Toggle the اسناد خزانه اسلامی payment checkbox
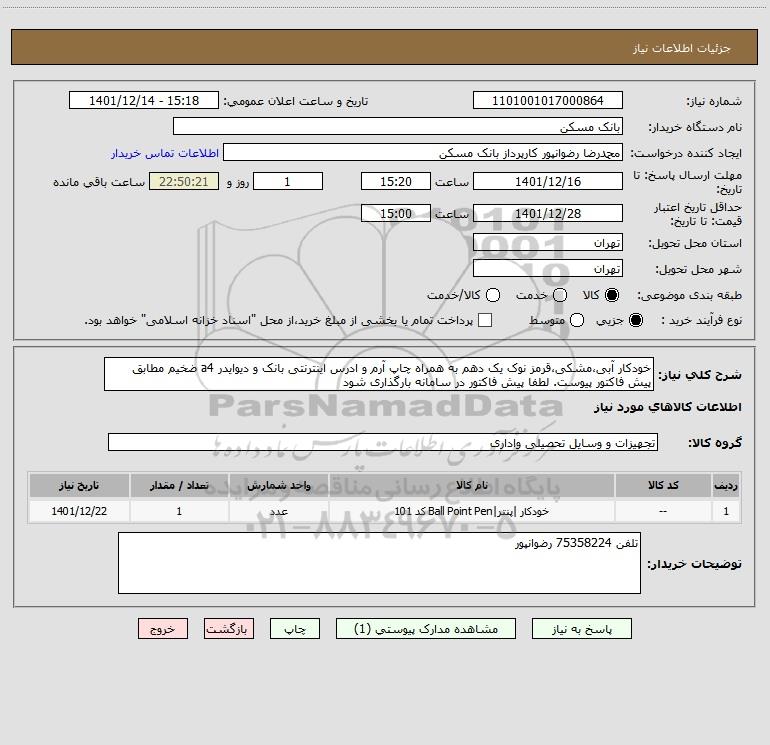Viewport: 770px width, 745px height. point(485,320)
